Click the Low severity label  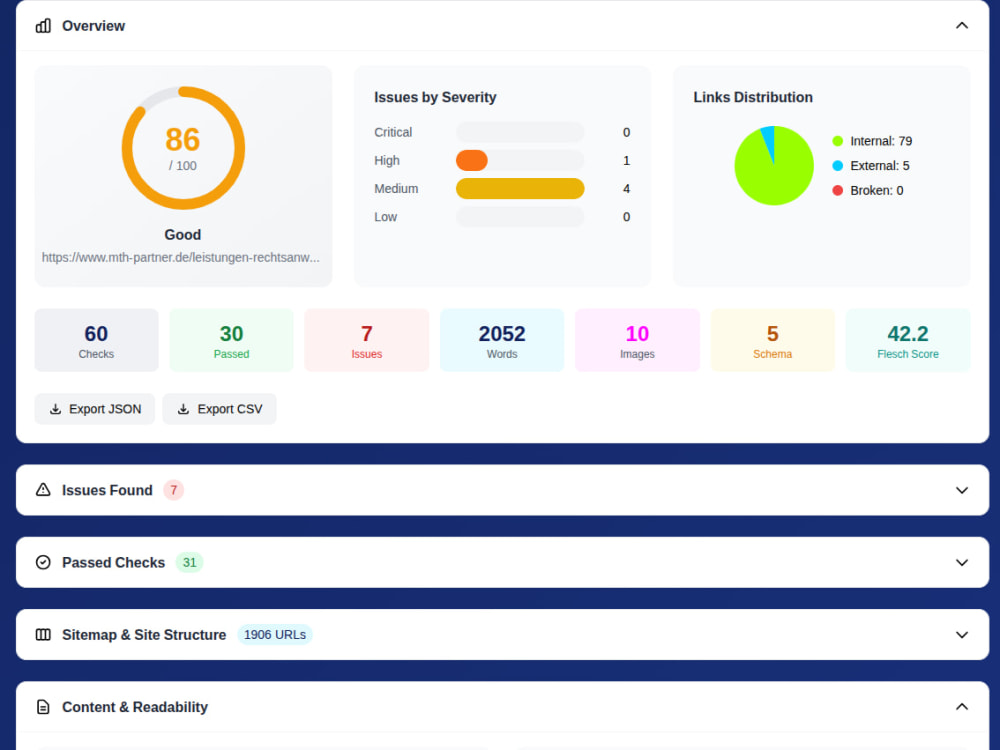[x=385, y=217]
